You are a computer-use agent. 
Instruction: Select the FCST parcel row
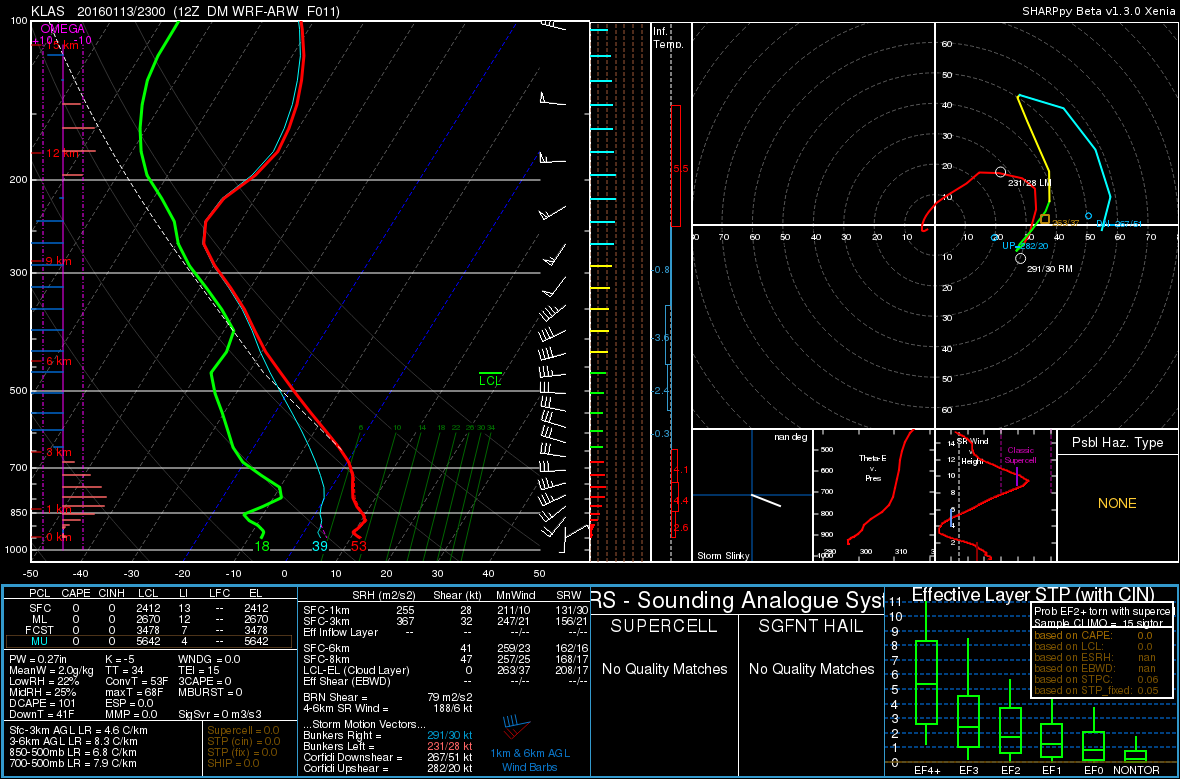click(150, 630)
